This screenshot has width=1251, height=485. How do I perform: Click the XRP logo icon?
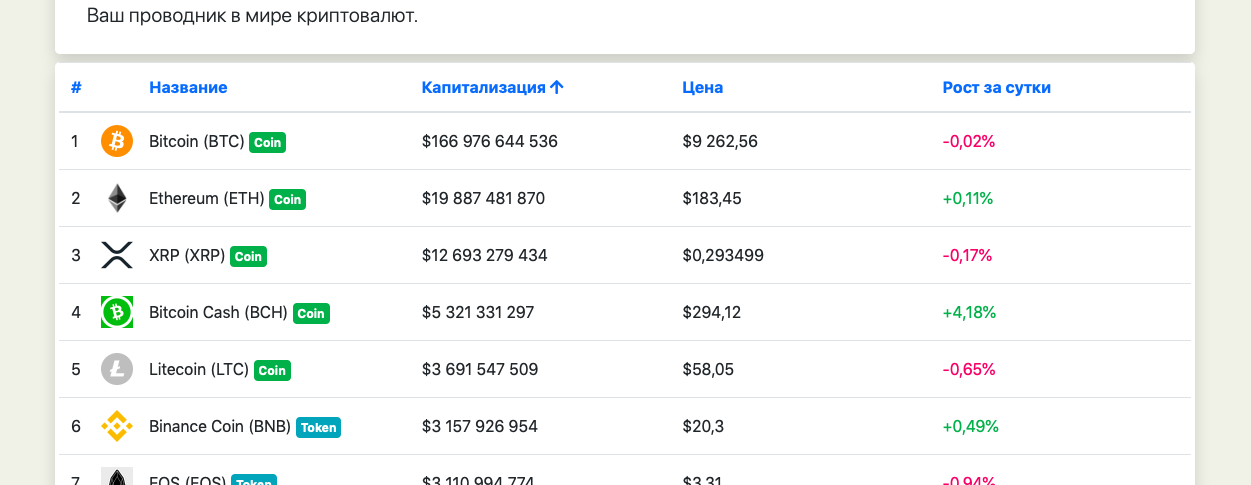[117, 255]
